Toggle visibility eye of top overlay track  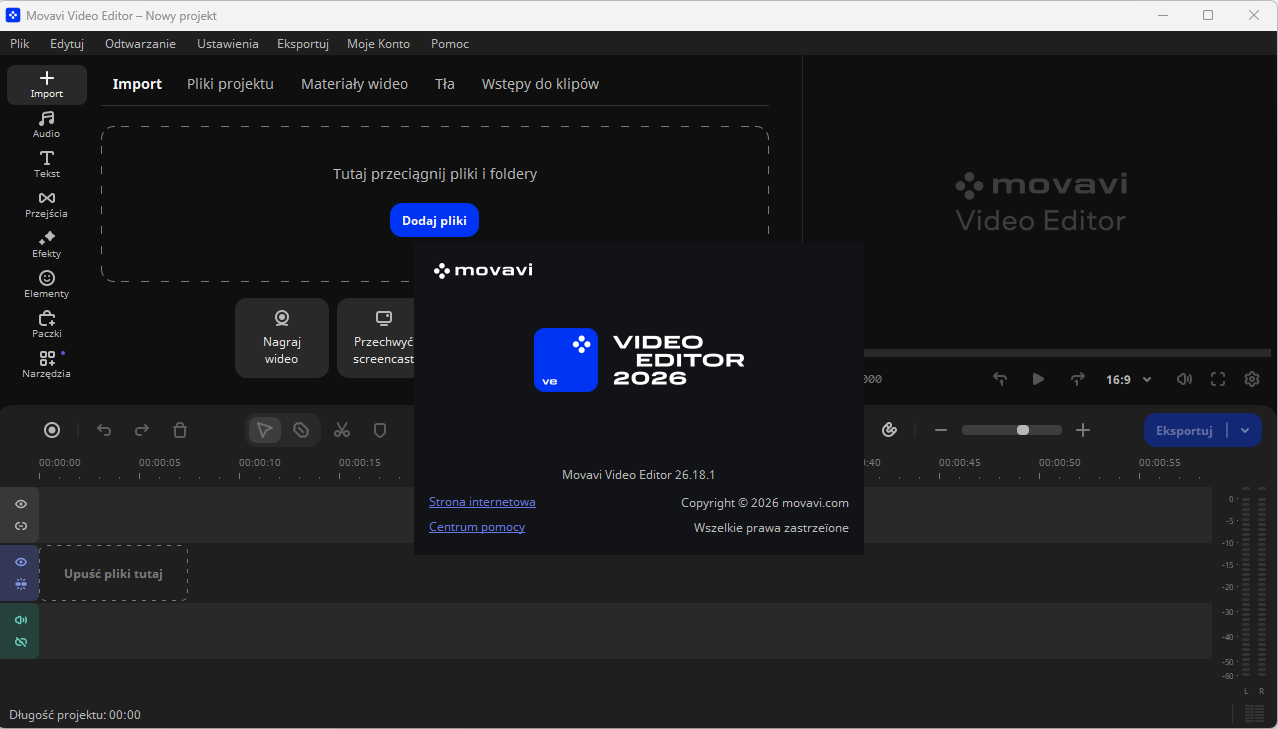click(x=21, y=504)
